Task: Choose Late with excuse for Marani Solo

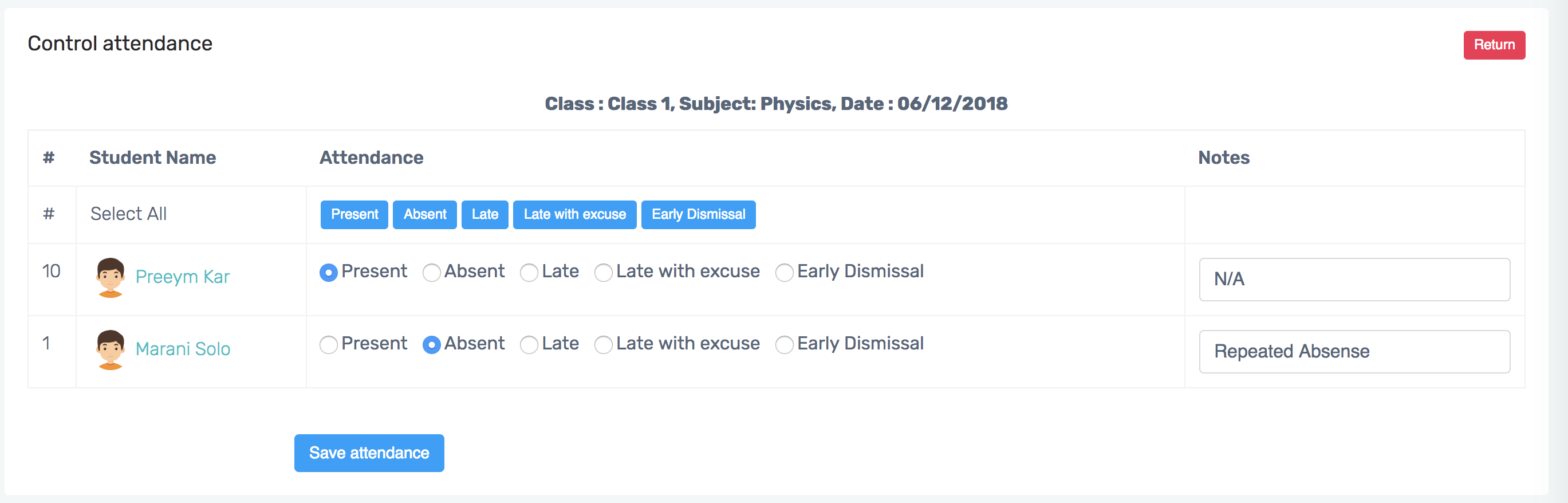Action: 603,345
